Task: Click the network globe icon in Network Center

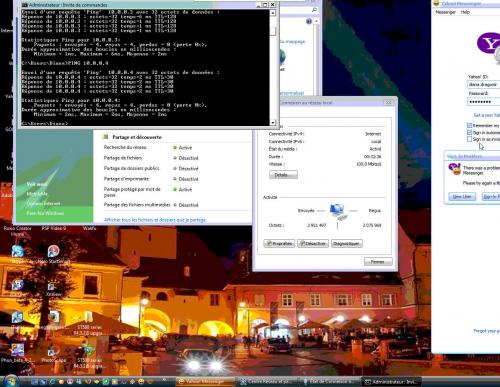Action: click(x=282, y=57)
